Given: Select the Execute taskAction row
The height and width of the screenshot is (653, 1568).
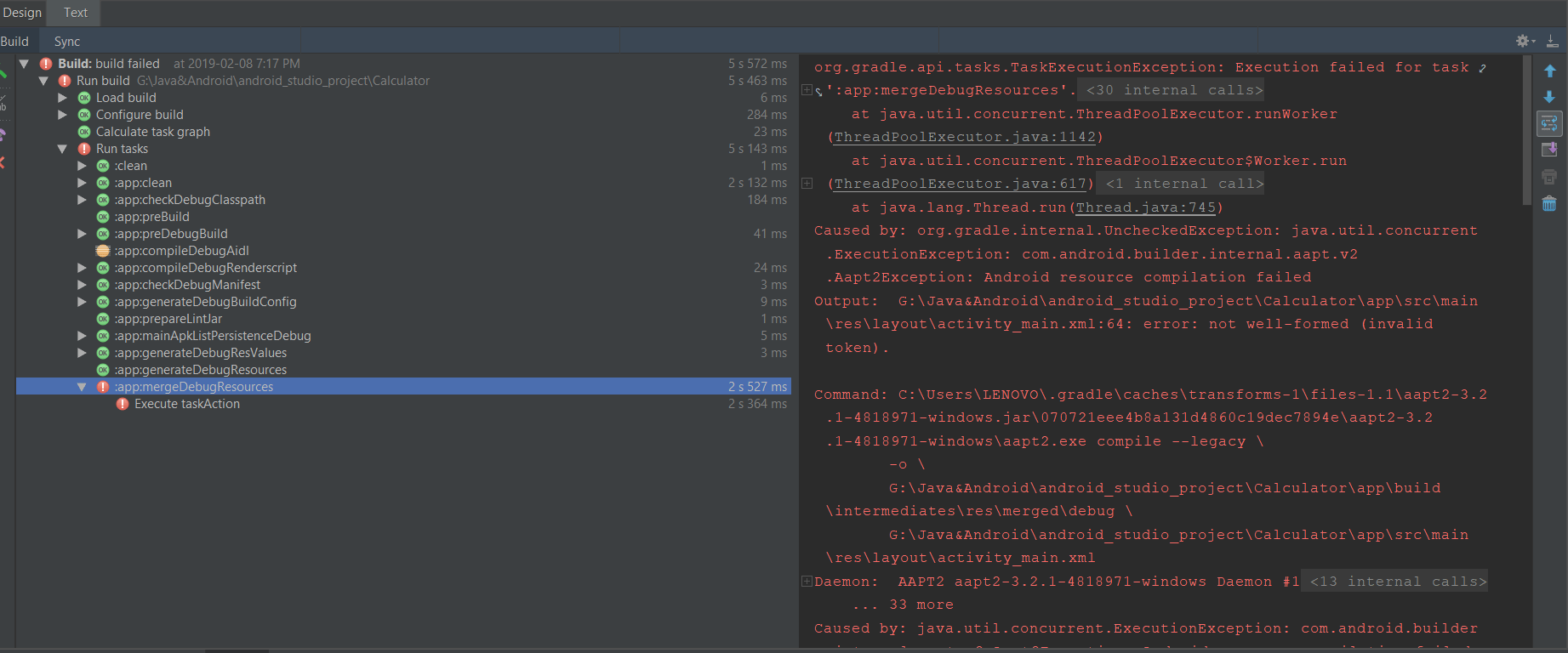Looking at the screenshot, I should 404,404.
